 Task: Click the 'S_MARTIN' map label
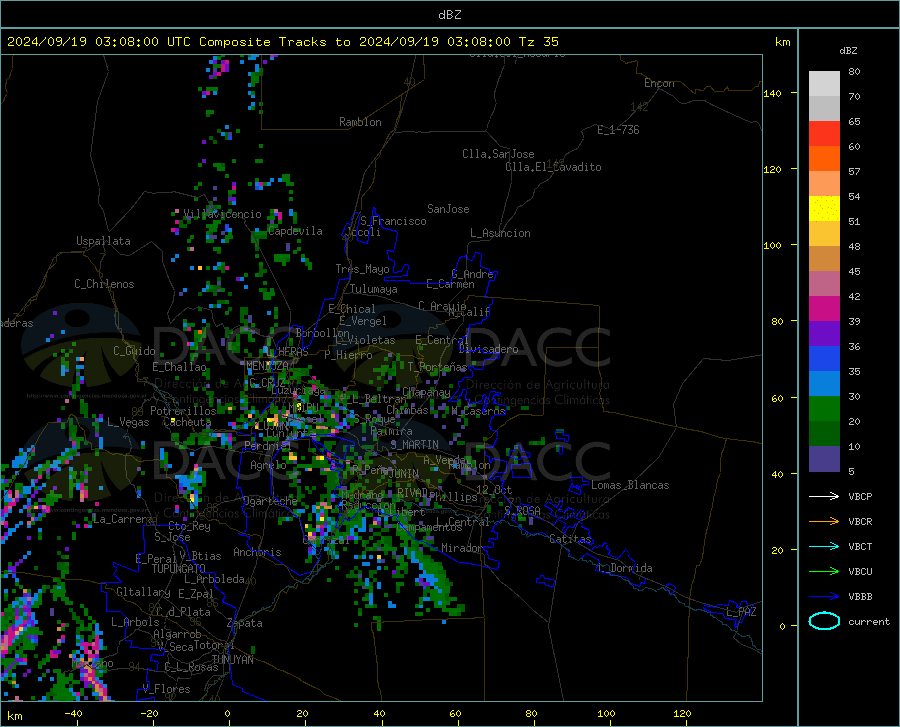click(x=414, y=445)
